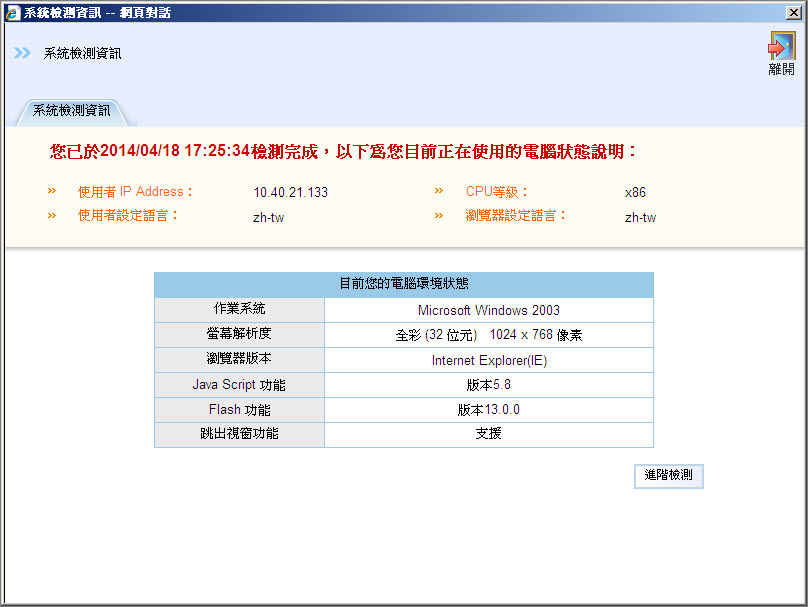Click the arrow bullet before 使用者設定語言
Screen dimensions: 808x607
tap(52, 216)
